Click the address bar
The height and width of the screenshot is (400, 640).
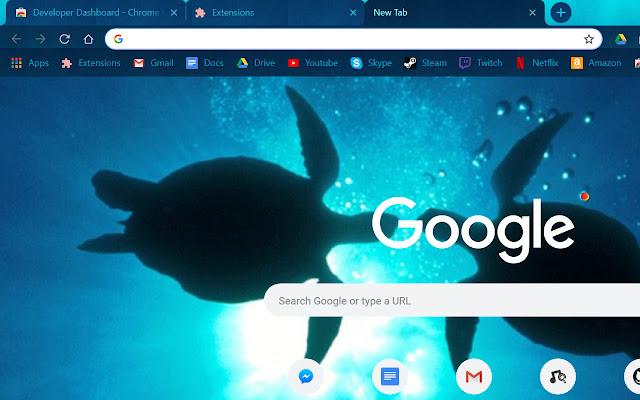(x=353, y=39)
